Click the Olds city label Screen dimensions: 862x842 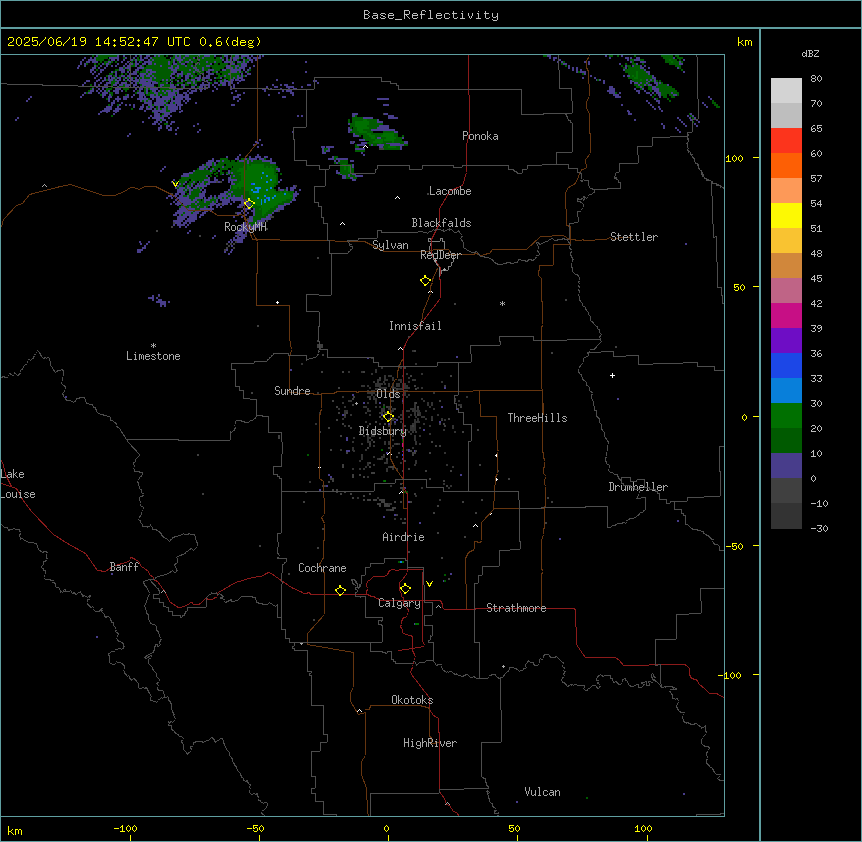point(388,394)
